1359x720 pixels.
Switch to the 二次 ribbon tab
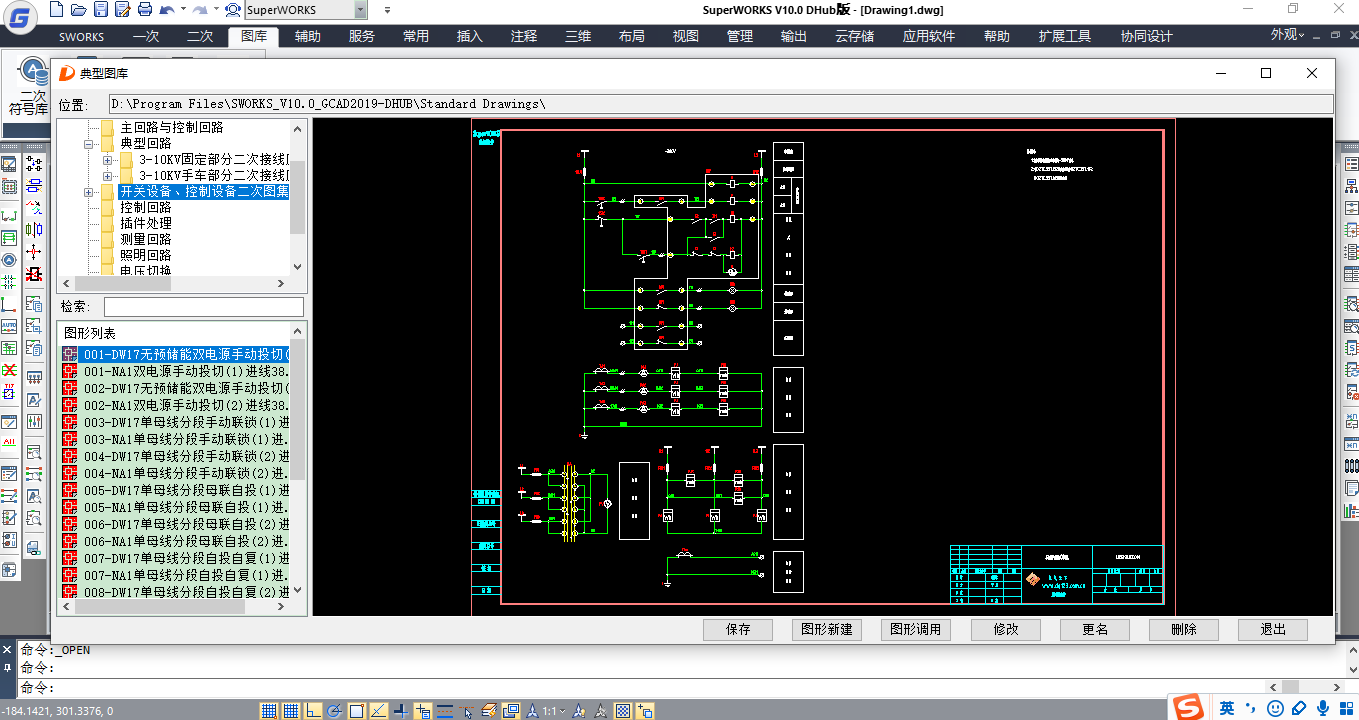[x=200, y=36]
